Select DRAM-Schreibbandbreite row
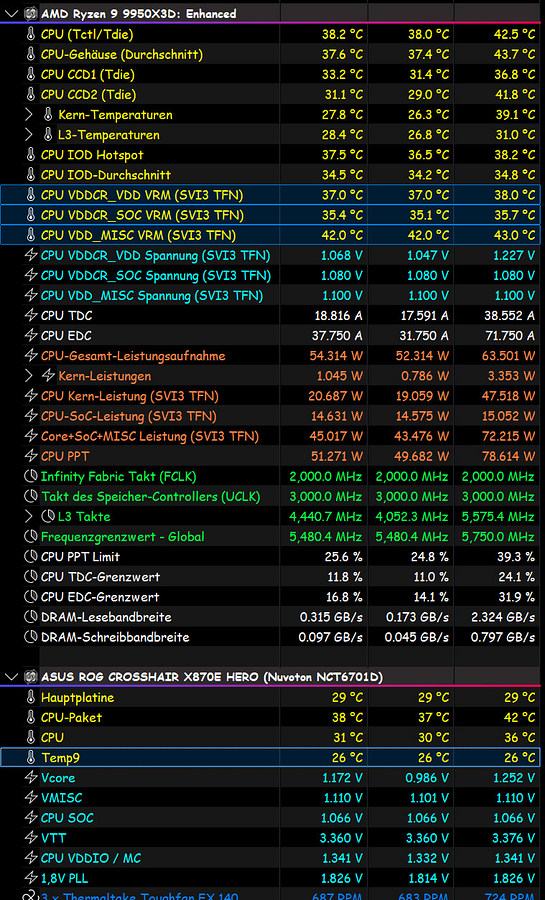 pos(272,637)
